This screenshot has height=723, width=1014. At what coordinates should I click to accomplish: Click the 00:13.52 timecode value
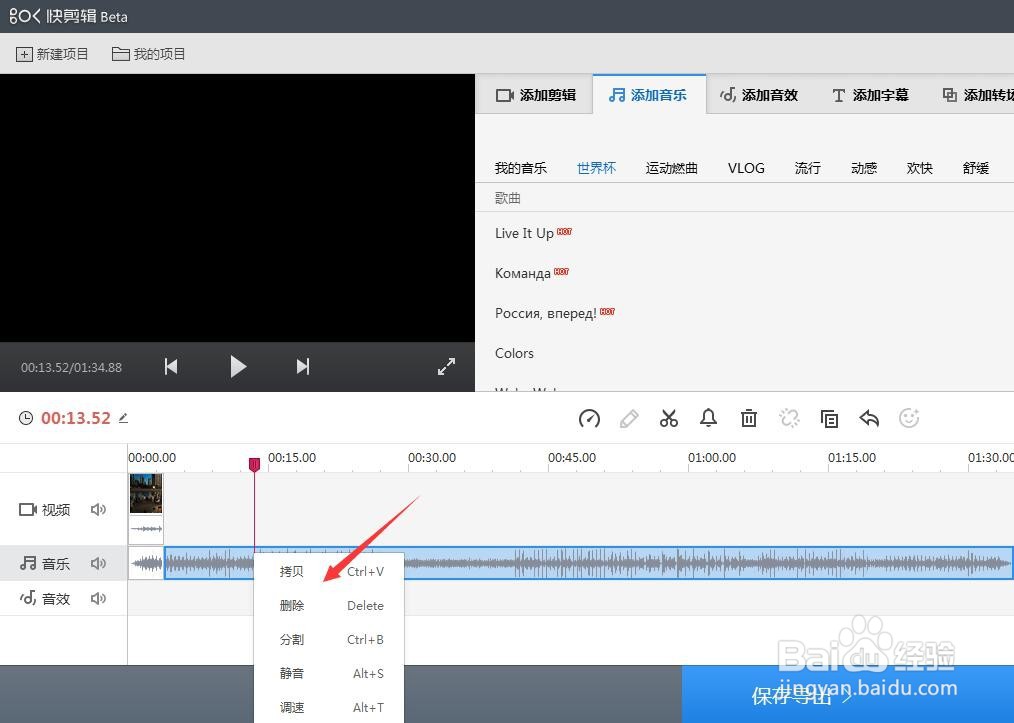pyautogui.click(x=76, y=418)
